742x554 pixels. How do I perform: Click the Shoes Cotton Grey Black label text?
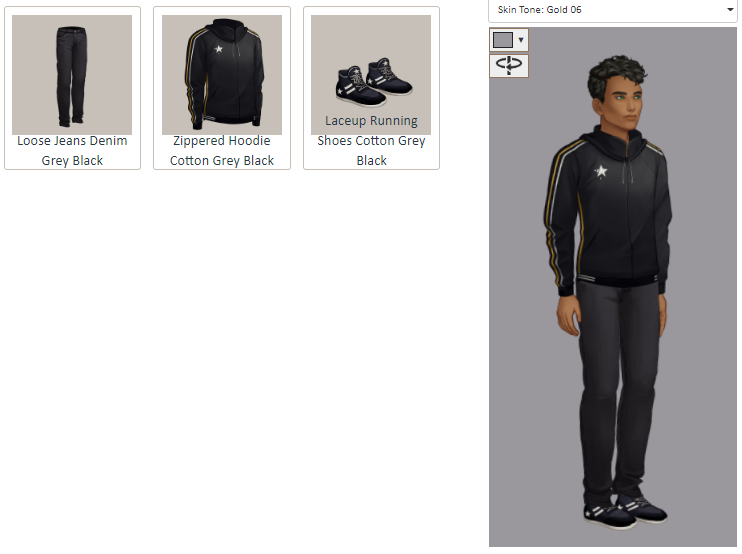click(371, 150)
